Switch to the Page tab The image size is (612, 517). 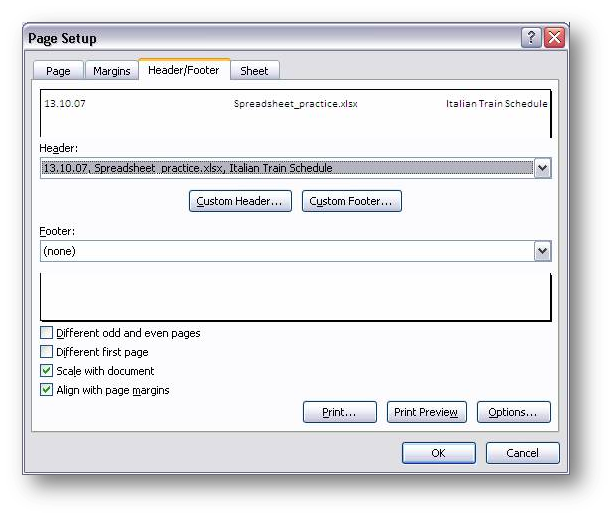pyautogui.click(x=58, y=71)
